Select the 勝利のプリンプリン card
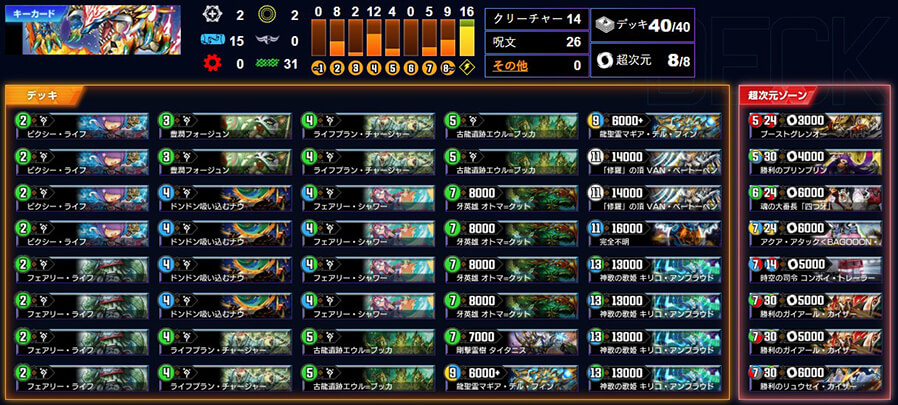 pyautogui.click(x=815, y=162)
